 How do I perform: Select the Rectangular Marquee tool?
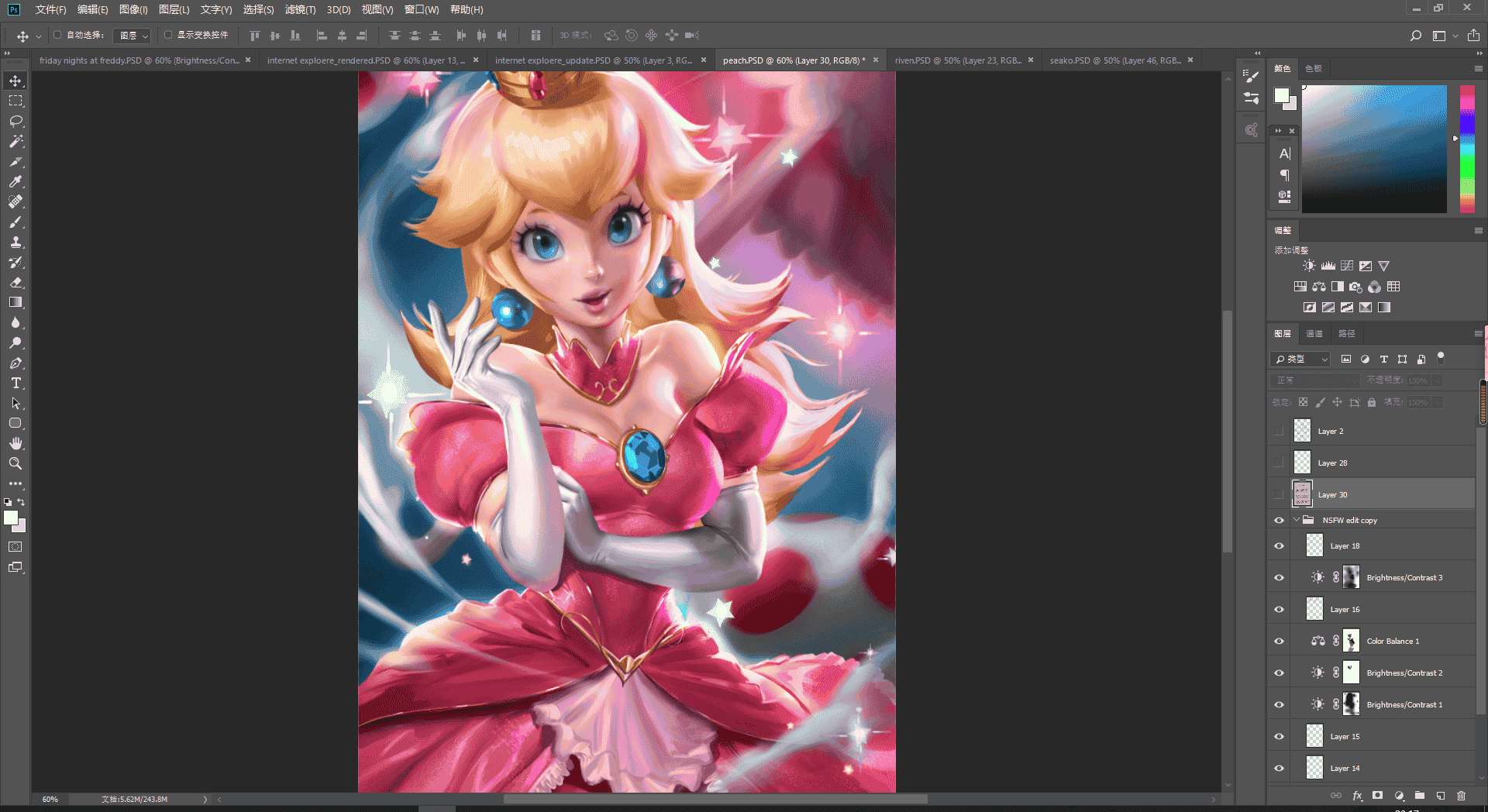click(15, 101)
